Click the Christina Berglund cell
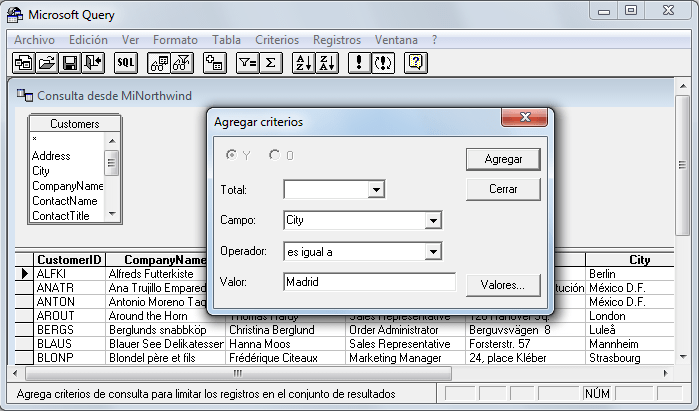Image resolution: width=699 pixels, height=411 pixels. tap(285, 329)
